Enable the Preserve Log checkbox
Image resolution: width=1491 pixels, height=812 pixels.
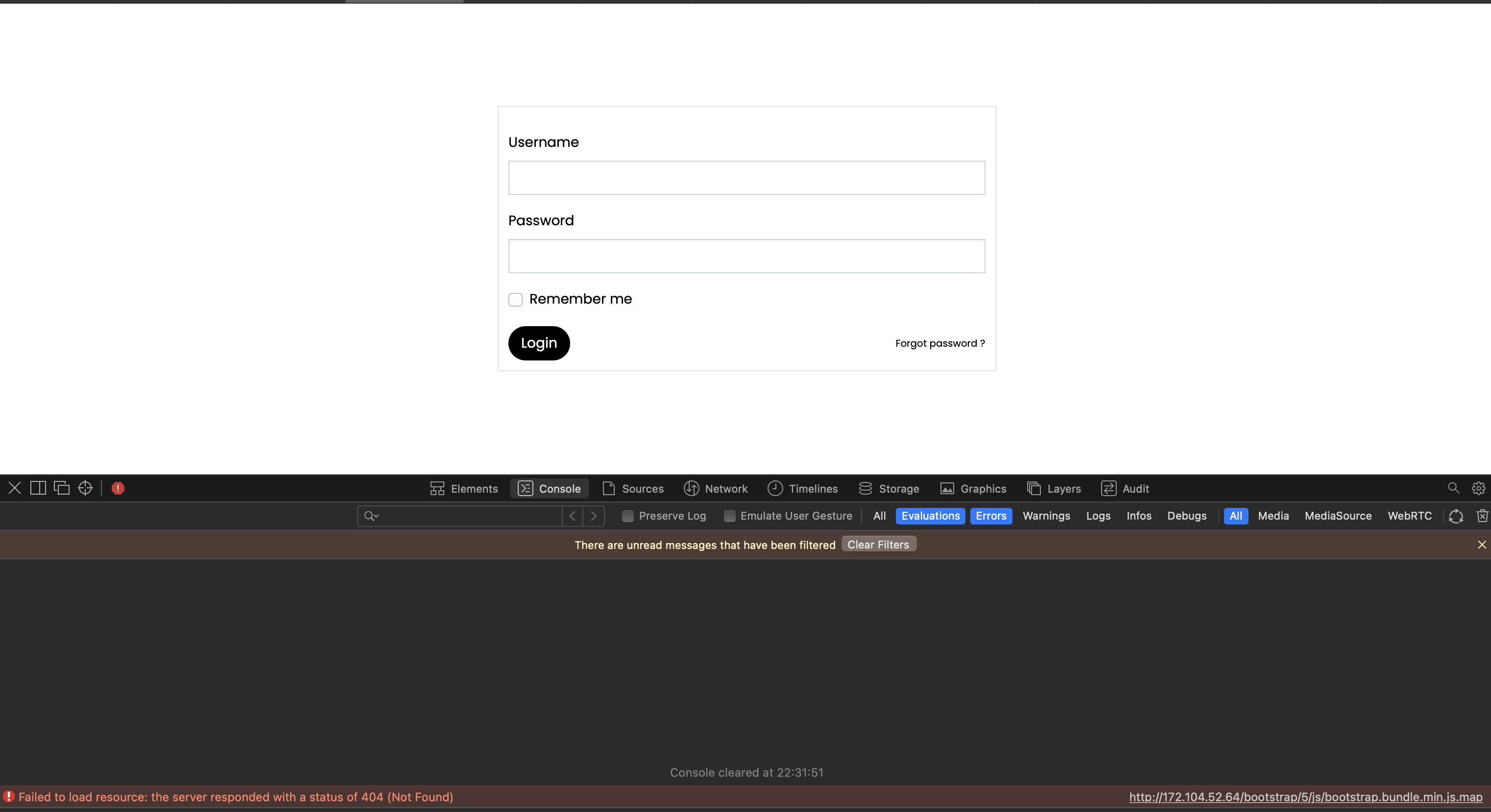coord(627,516)
